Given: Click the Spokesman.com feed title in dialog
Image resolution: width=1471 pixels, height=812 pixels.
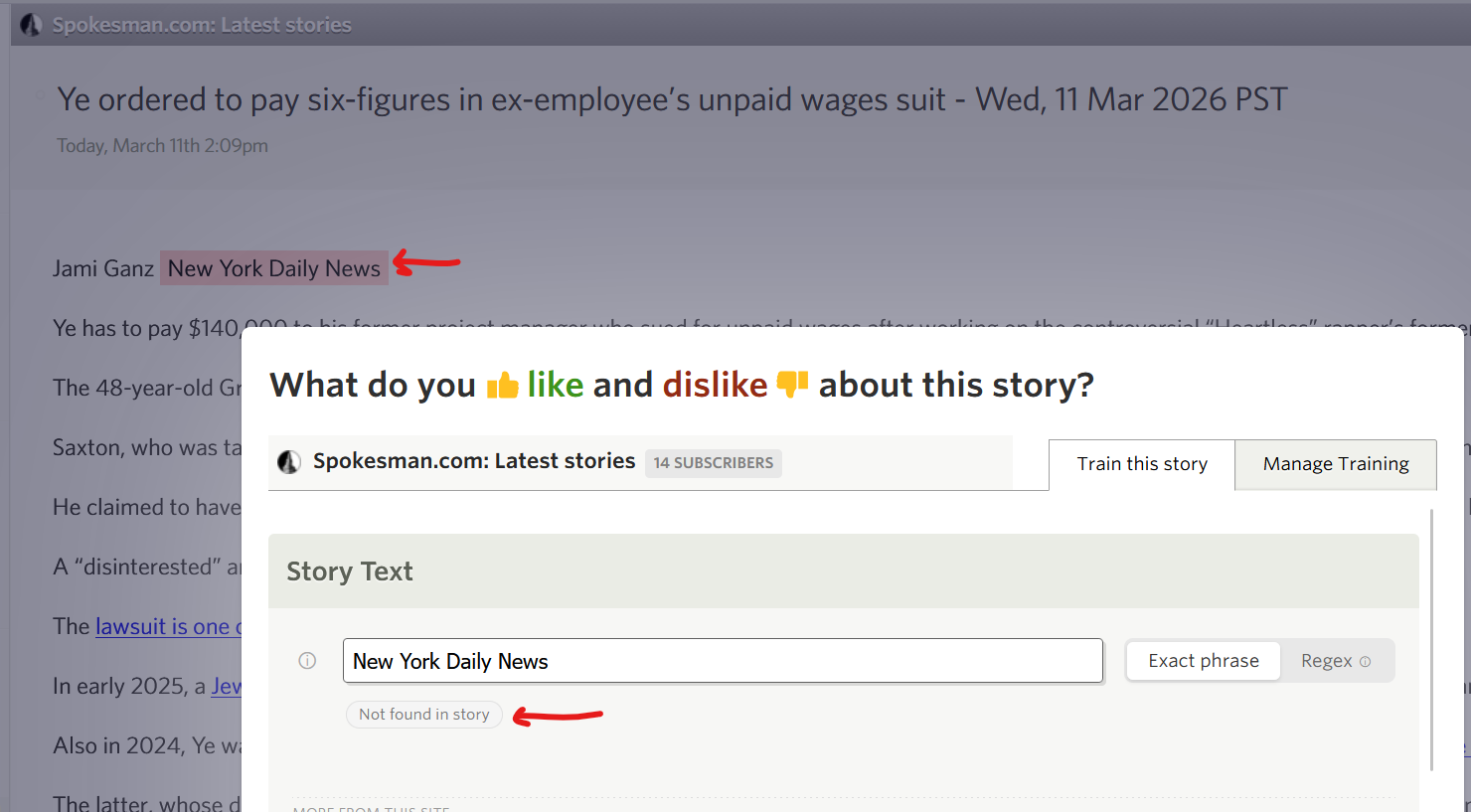Looking at the screenshot, I should point(473,461).
